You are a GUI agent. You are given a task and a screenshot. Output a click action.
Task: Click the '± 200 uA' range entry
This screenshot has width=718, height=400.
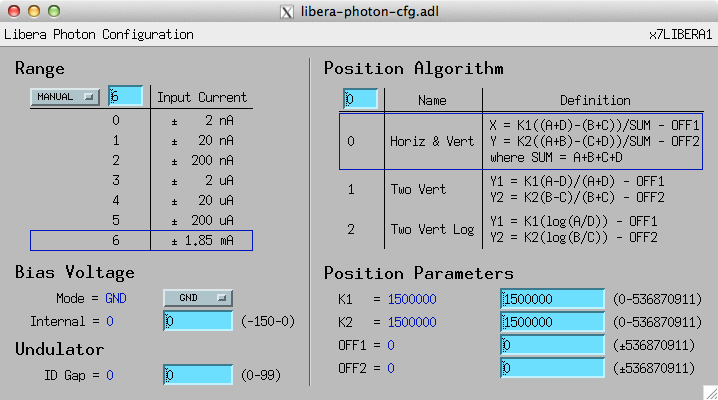pyautogui.click(x=202, y=220)
